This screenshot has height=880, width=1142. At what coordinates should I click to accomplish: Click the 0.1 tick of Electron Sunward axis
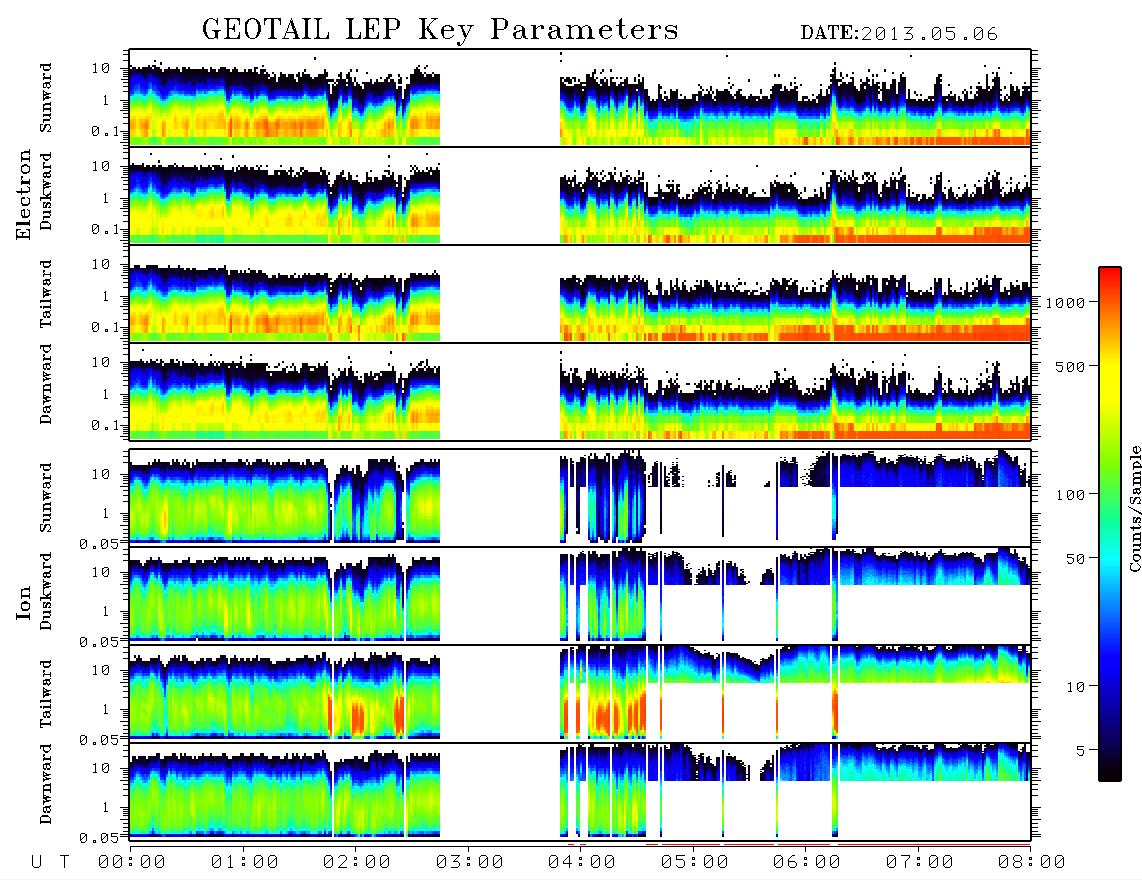(106, 131)
